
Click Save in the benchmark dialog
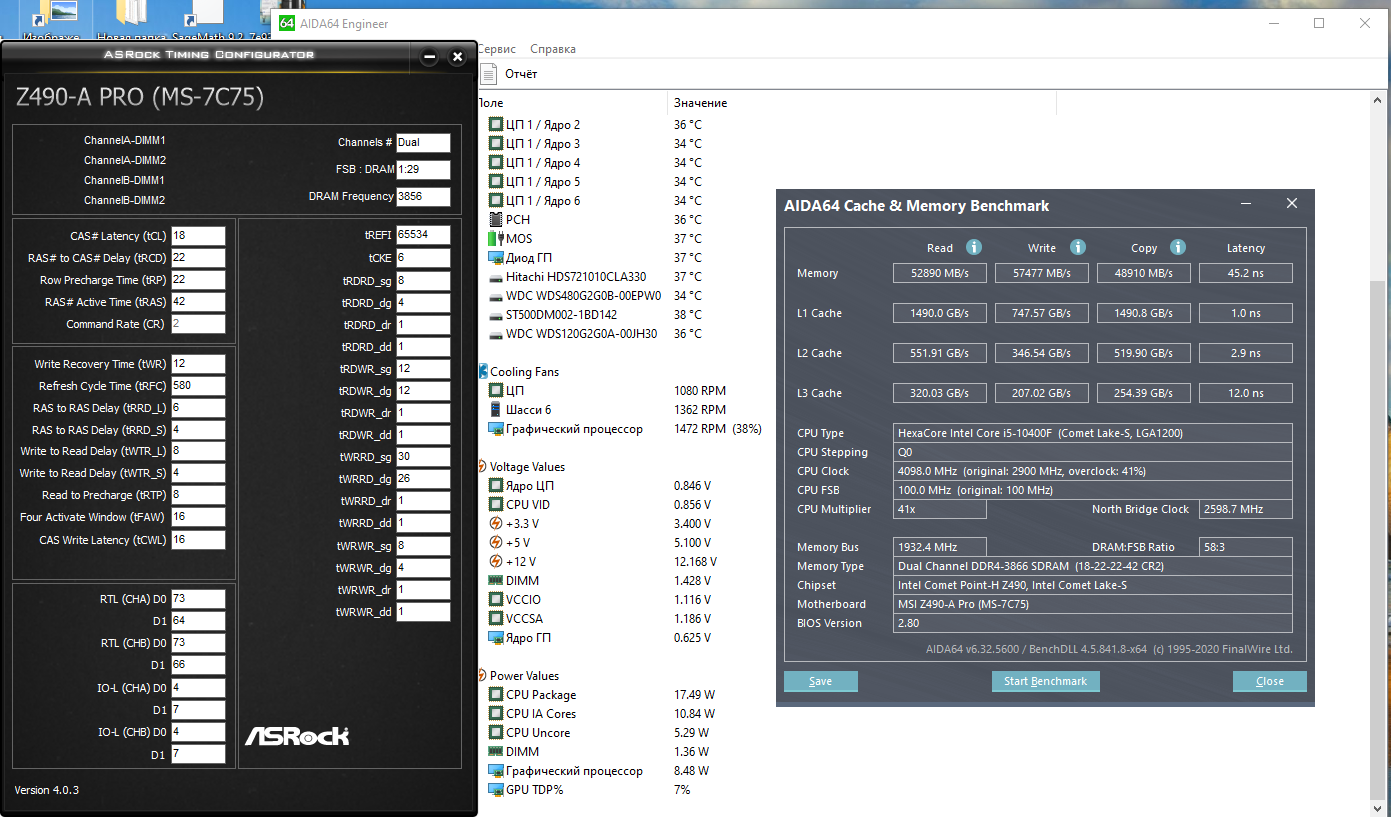click(x=821, y=681)
